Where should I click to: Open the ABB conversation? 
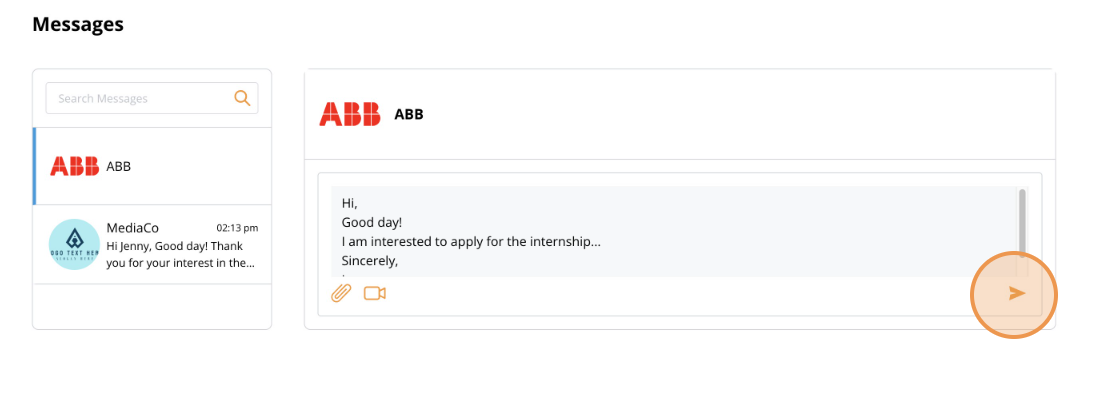pyautogui.click(x=152, y=166)
